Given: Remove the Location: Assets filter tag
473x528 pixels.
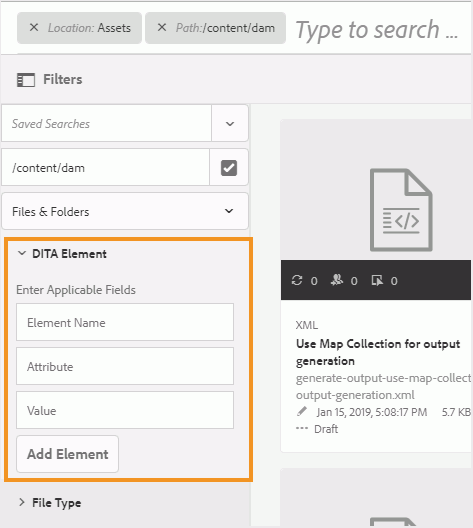Looking at the screenshot, I should 34,27.
